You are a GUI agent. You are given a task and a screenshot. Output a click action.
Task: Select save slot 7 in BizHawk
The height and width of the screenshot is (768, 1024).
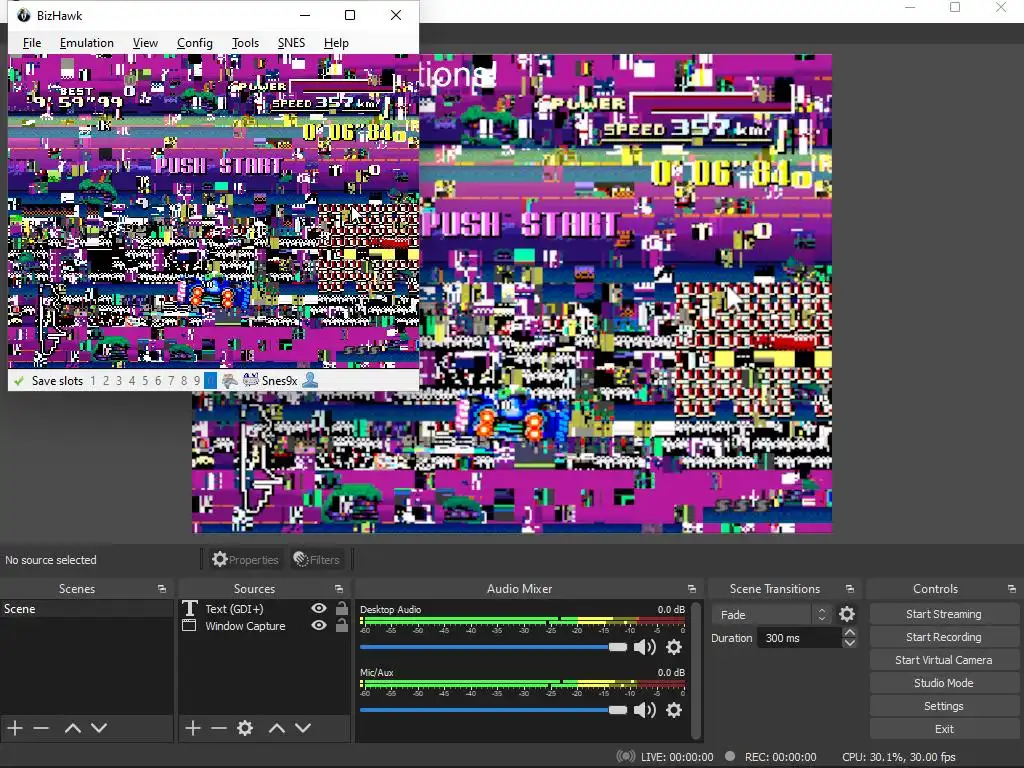pyautogui.click(x=171, y=381)
